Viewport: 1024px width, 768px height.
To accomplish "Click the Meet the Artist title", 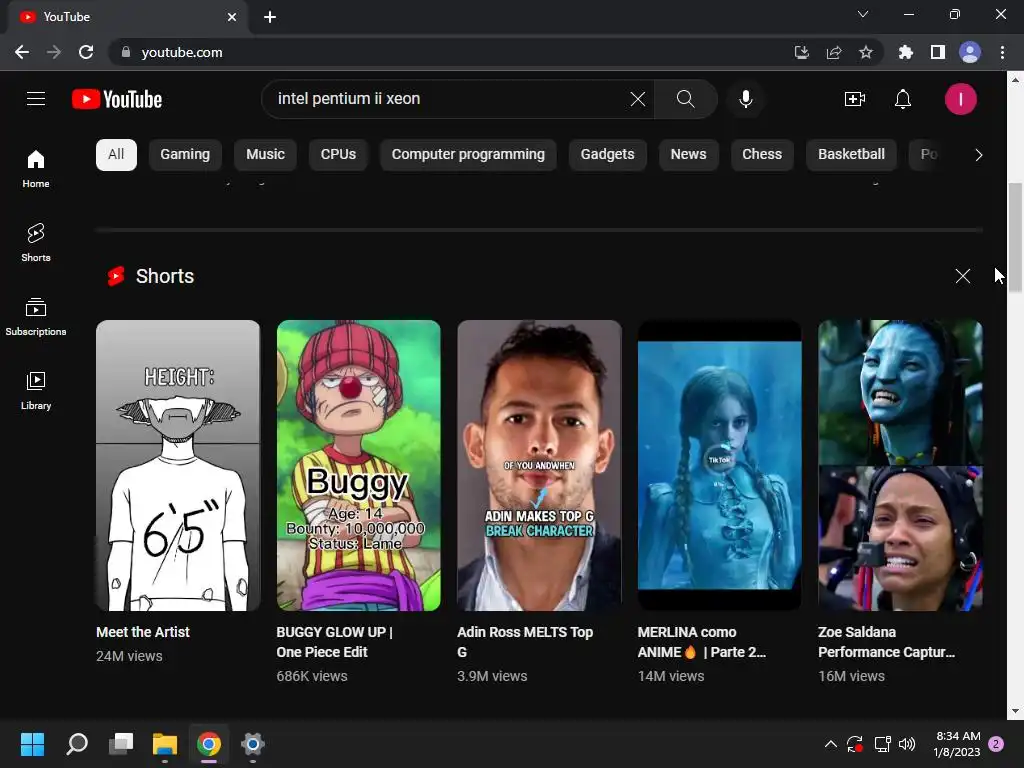I will point(143,632).
